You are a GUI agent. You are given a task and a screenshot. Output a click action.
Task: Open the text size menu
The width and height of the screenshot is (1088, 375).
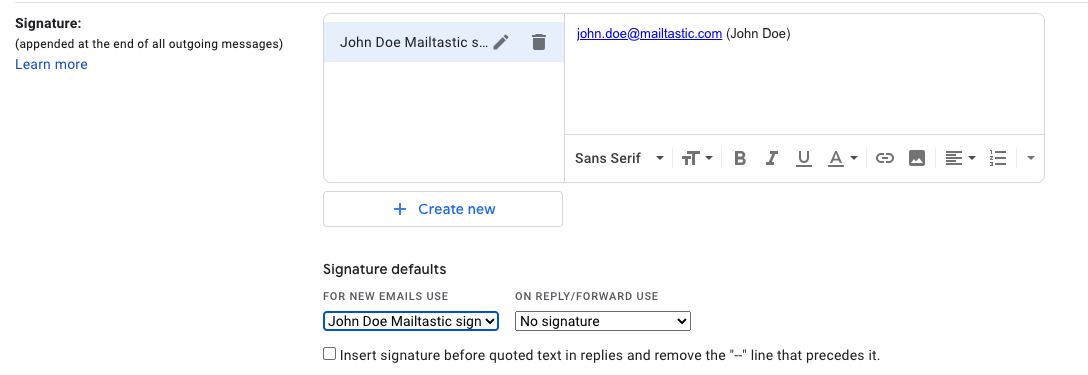point(697,158)
